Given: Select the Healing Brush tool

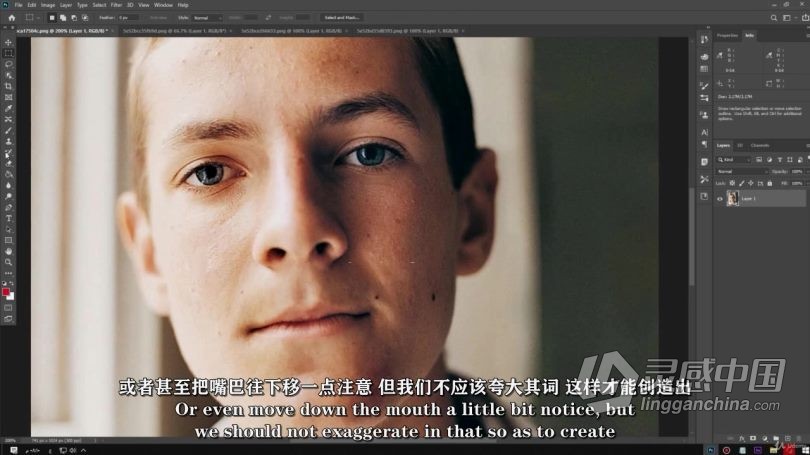Looking at the screenshot, I should (x=8, y=119).
